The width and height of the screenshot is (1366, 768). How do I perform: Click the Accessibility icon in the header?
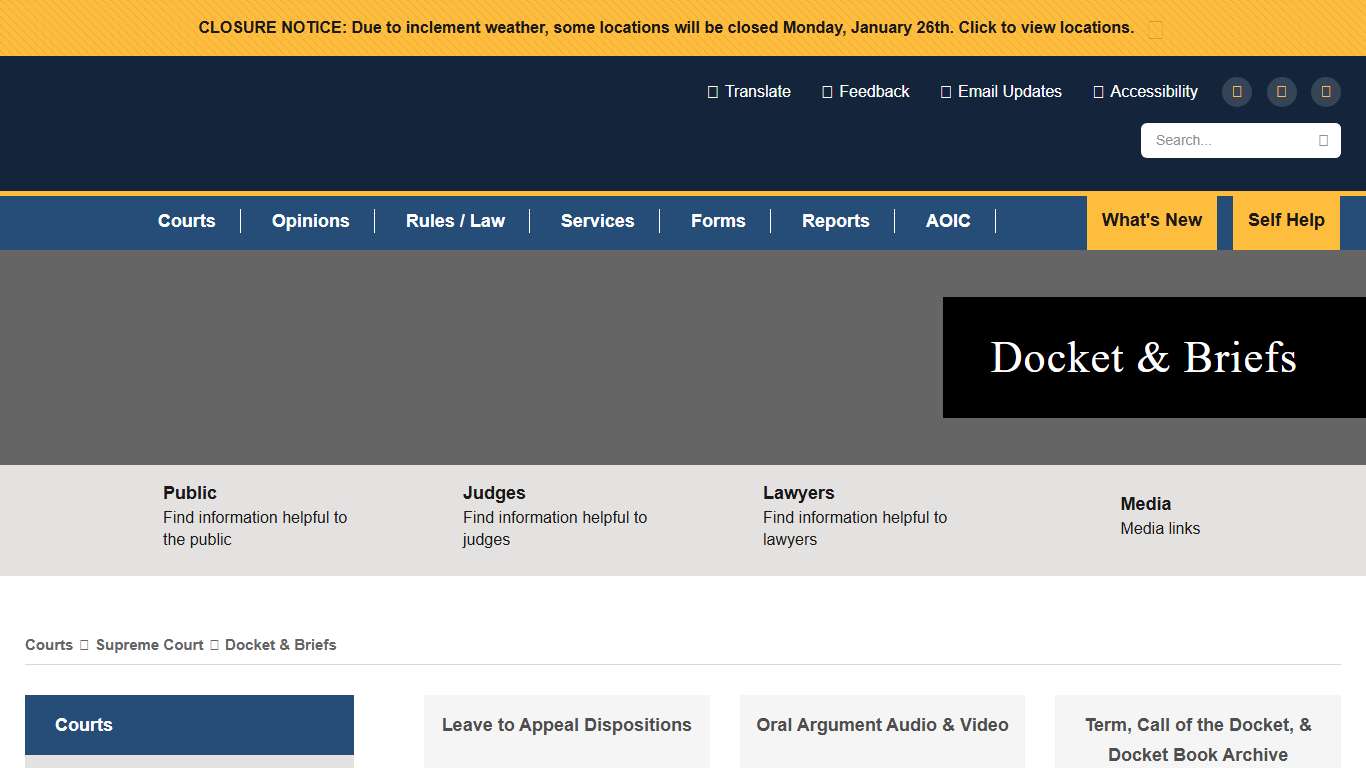pyautogui.click(x=1098, y=91)
